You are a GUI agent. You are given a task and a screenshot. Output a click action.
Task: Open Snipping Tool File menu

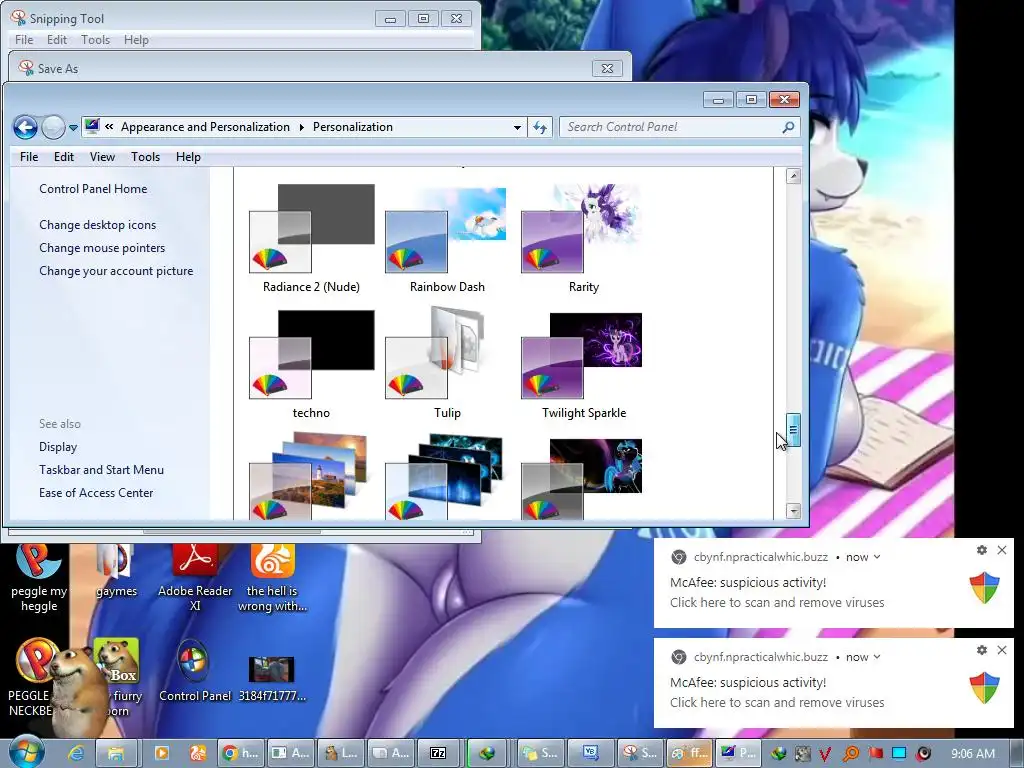click(24, 40)
